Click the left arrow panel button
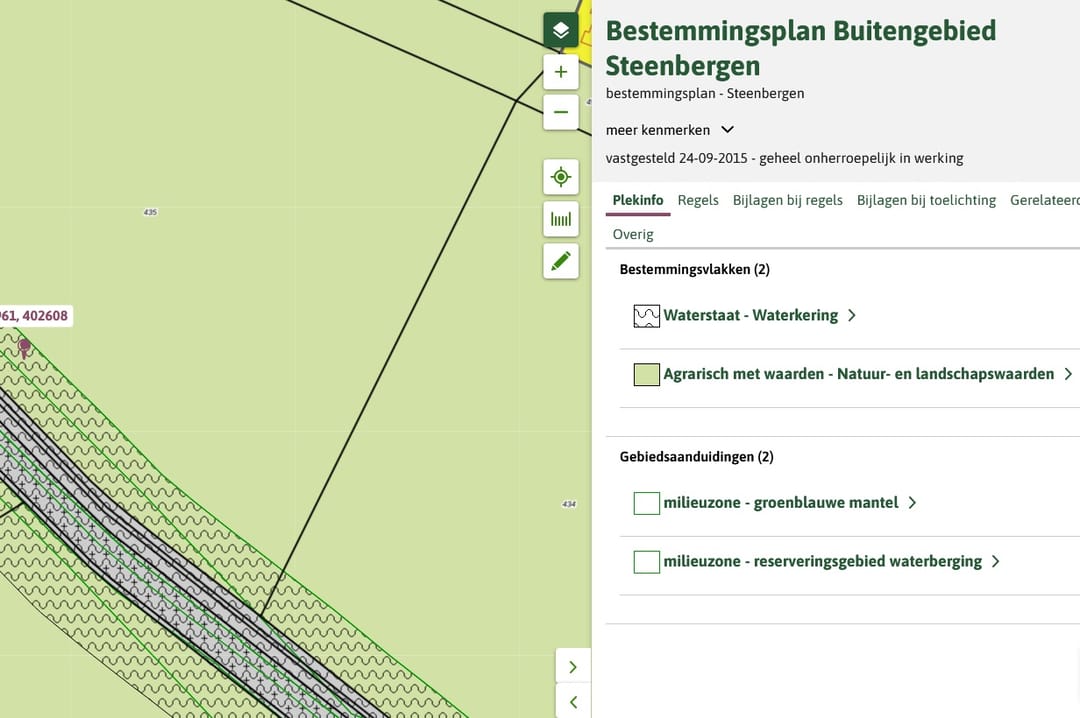 click(x=573, y=702)
